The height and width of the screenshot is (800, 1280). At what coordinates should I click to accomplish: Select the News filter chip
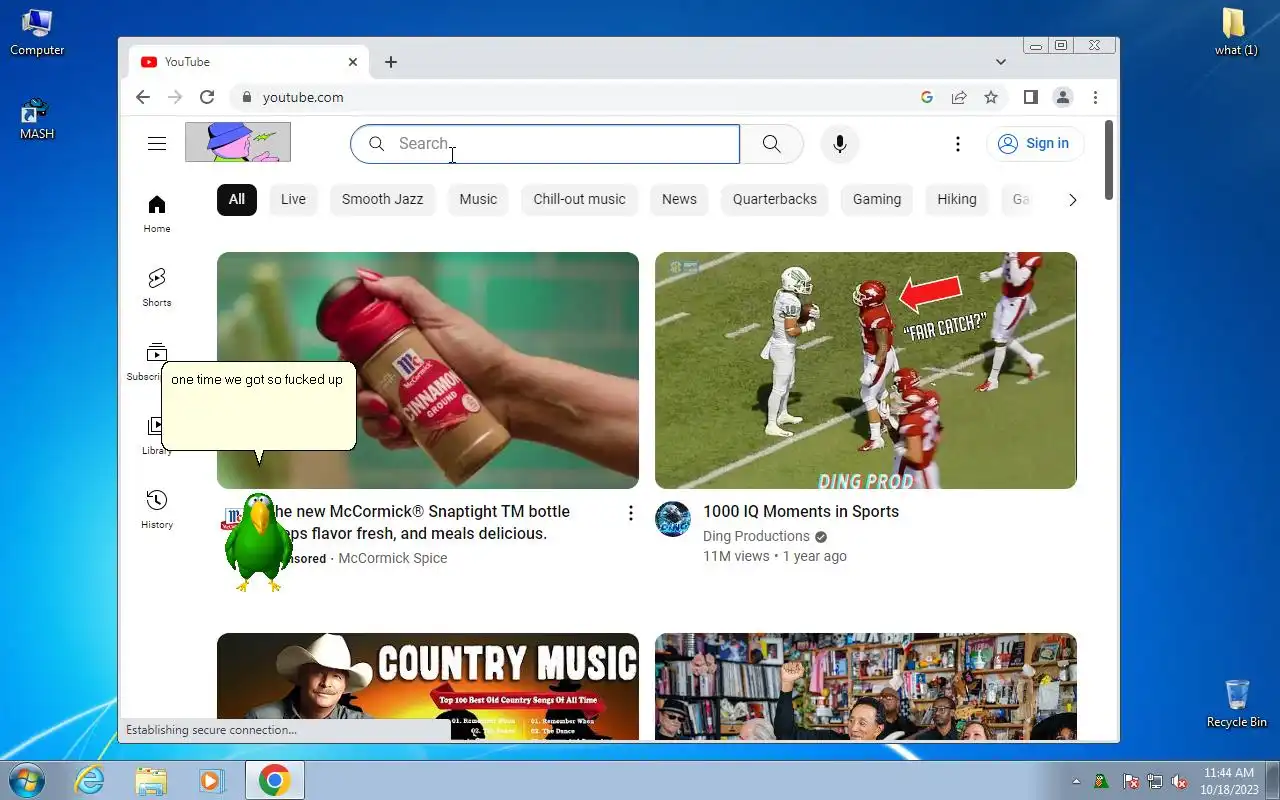pos(679,200)
